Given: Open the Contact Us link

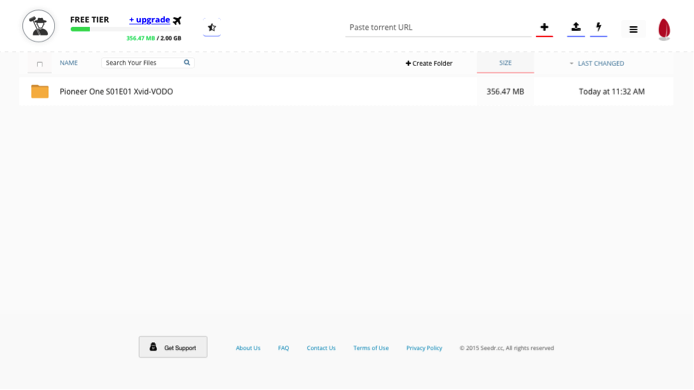Looking at the screenshot, I should click(321, 348).
